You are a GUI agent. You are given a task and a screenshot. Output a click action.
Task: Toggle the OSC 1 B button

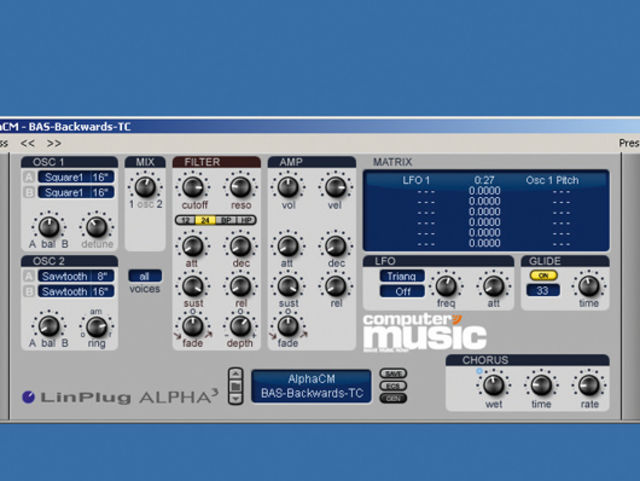pyautogui.click(x=29, y=192)
